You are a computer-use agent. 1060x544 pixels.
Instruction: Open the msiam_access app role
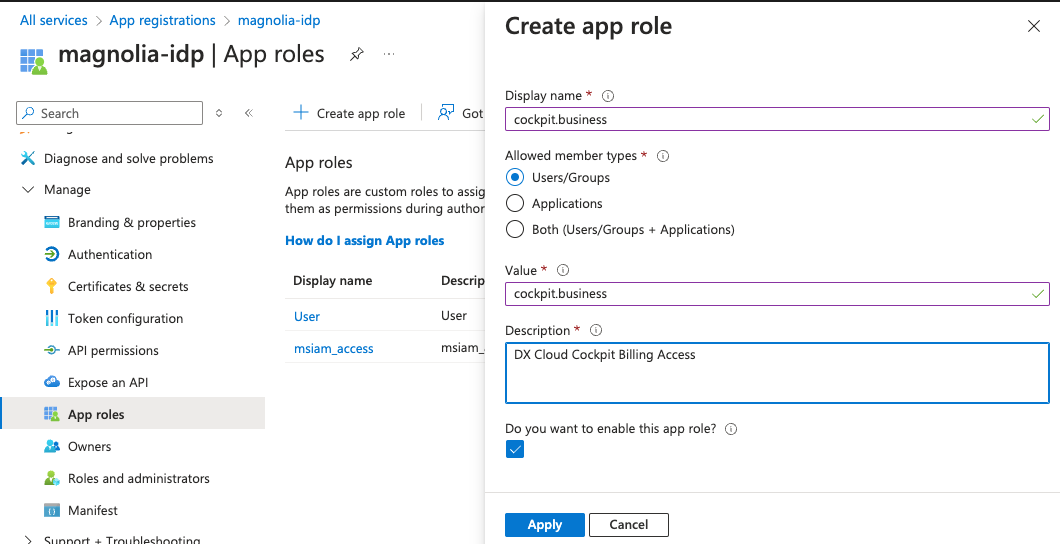333,349
